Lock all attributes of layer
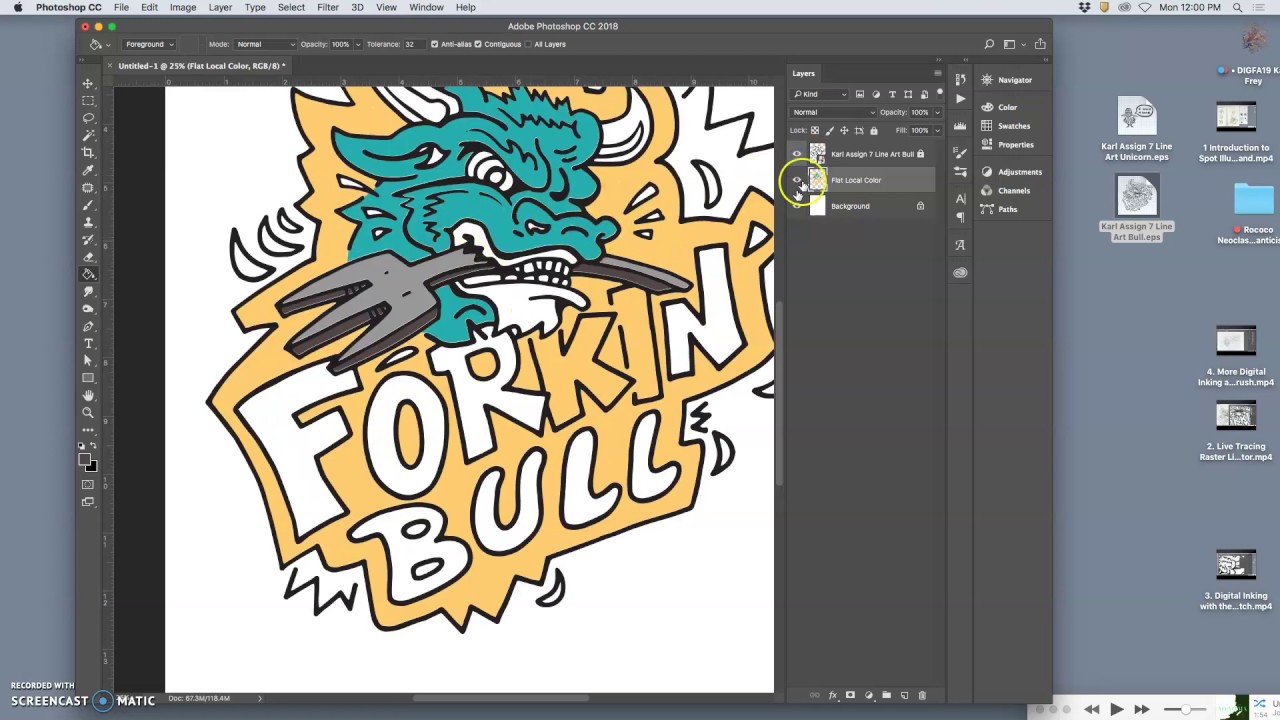The height and width of the screenshot is (720, 1280). (874, 130)
